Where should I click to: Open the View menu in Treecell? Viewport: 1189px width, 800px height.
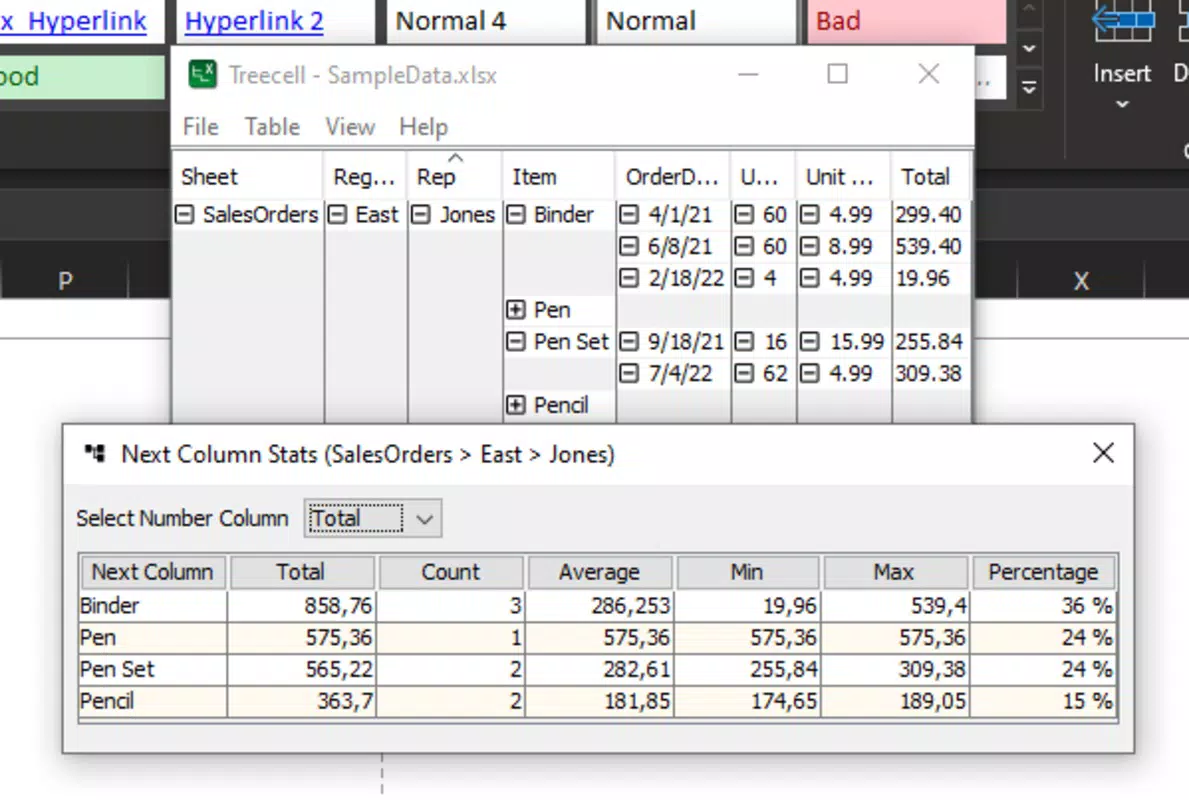[350, 127]
